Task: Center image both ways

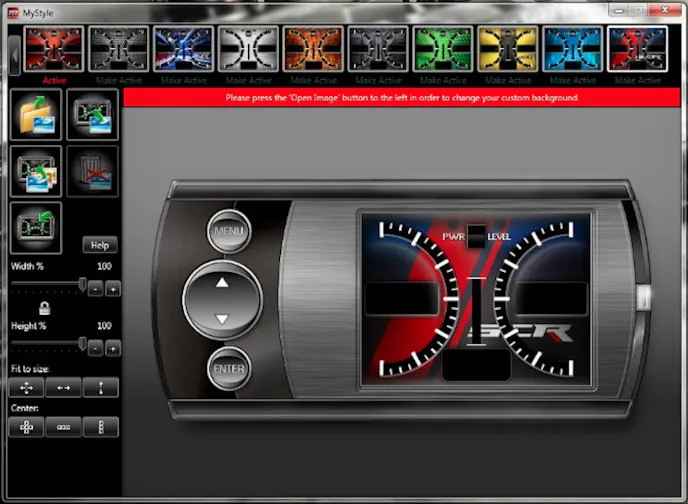Action: [x=26, y=427]
